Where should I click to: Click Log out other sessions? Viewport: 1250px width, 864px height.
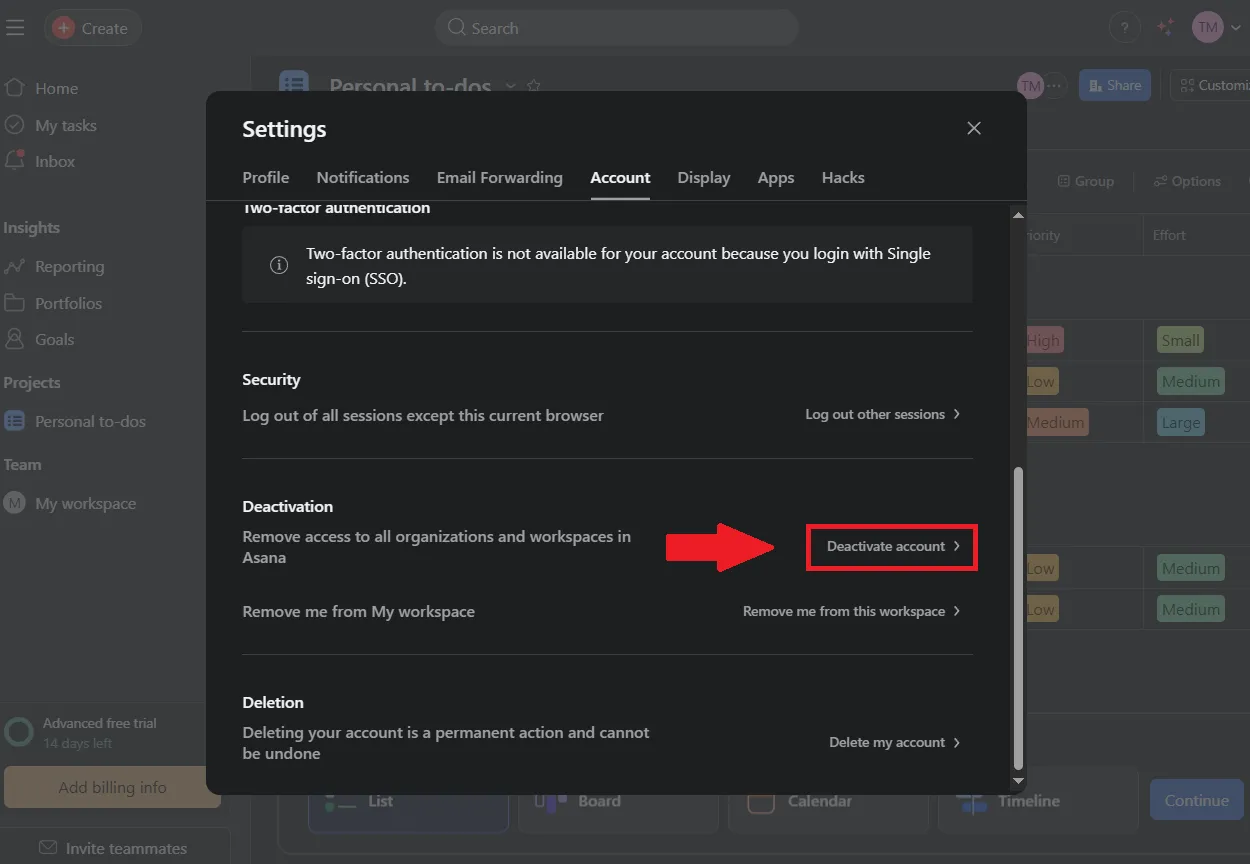coord(883,414)
